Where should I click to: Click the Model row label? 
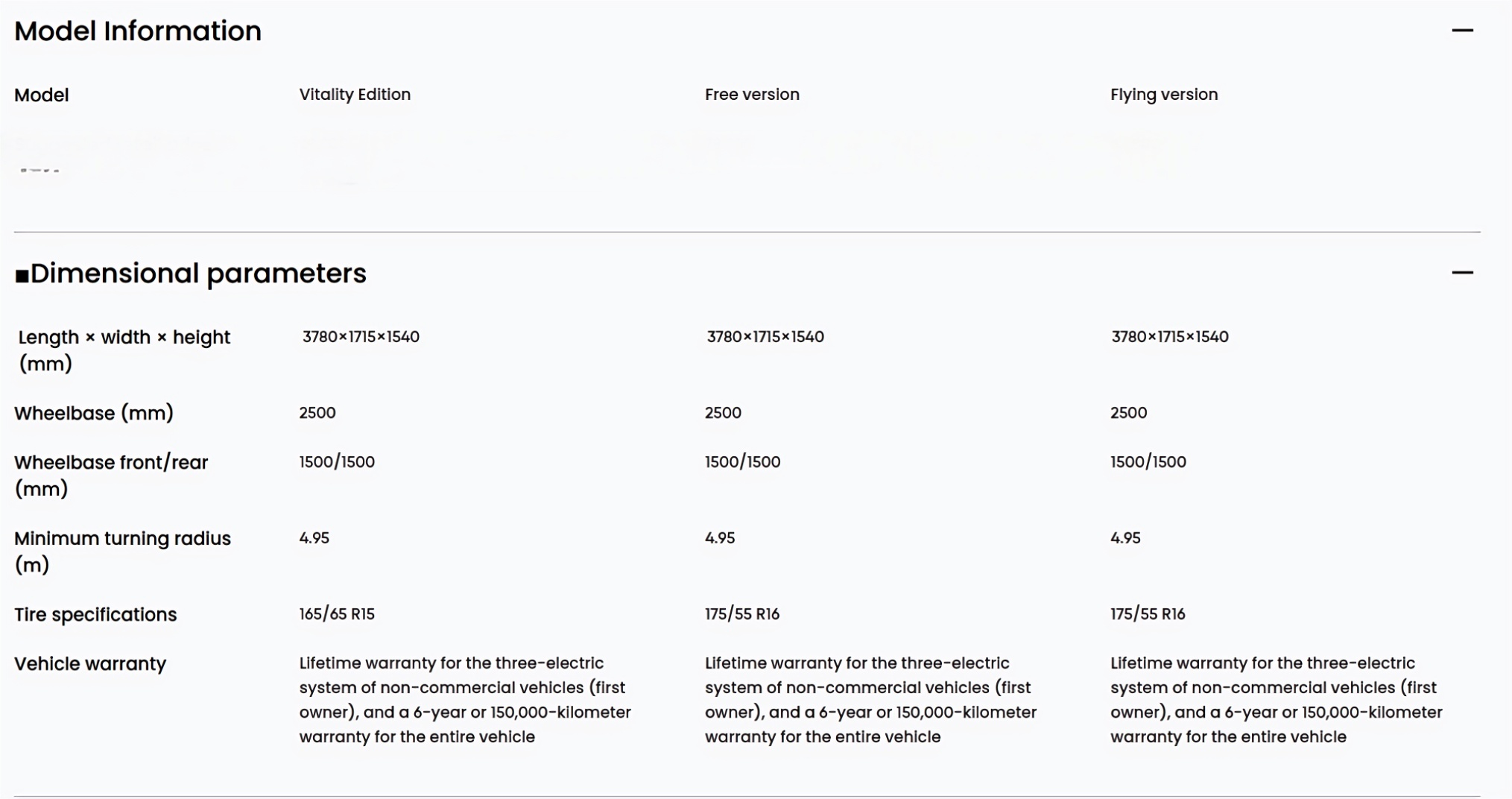(42, 95)
